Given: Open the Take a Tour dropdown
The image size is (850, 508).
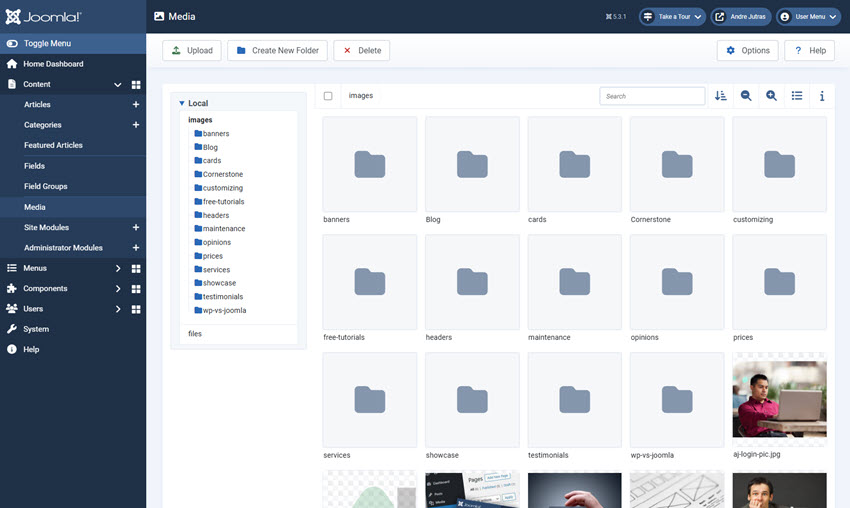Looking at the screenshot, I should click(x=673, y=17).
